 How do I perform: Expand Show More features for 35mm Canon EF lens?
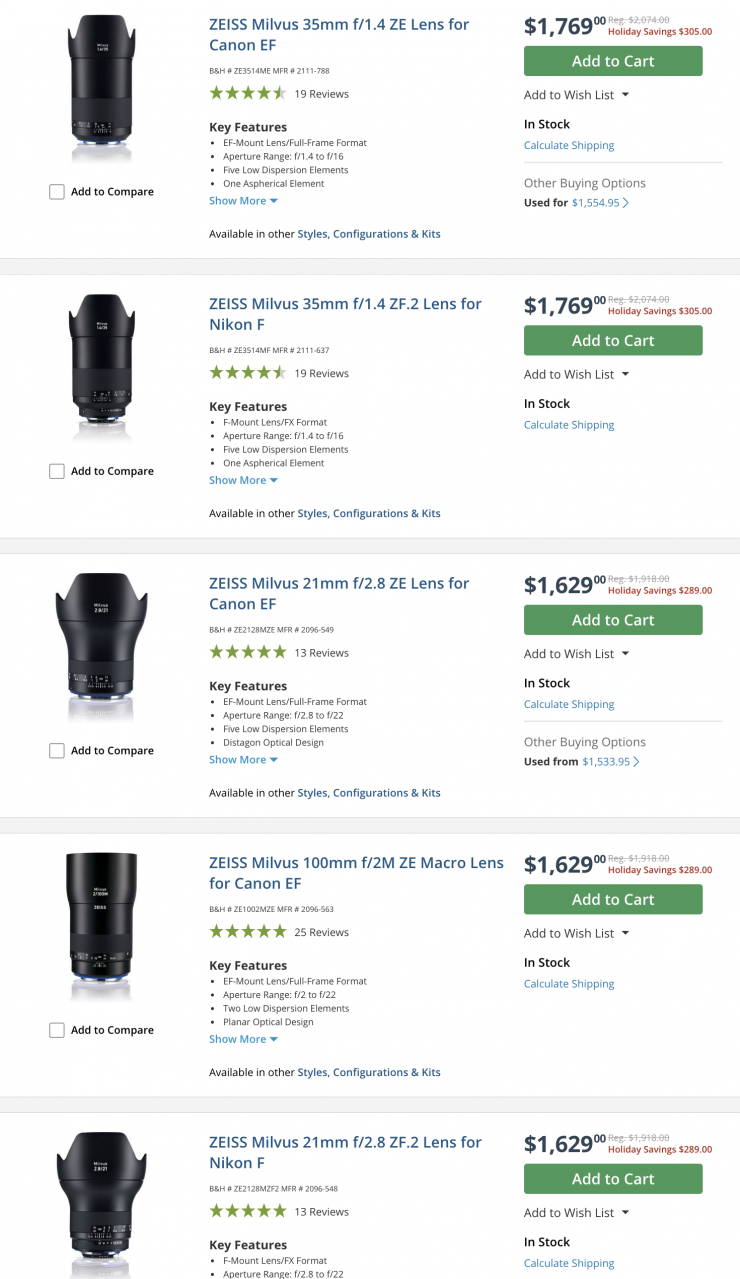(x=243, y=201)
